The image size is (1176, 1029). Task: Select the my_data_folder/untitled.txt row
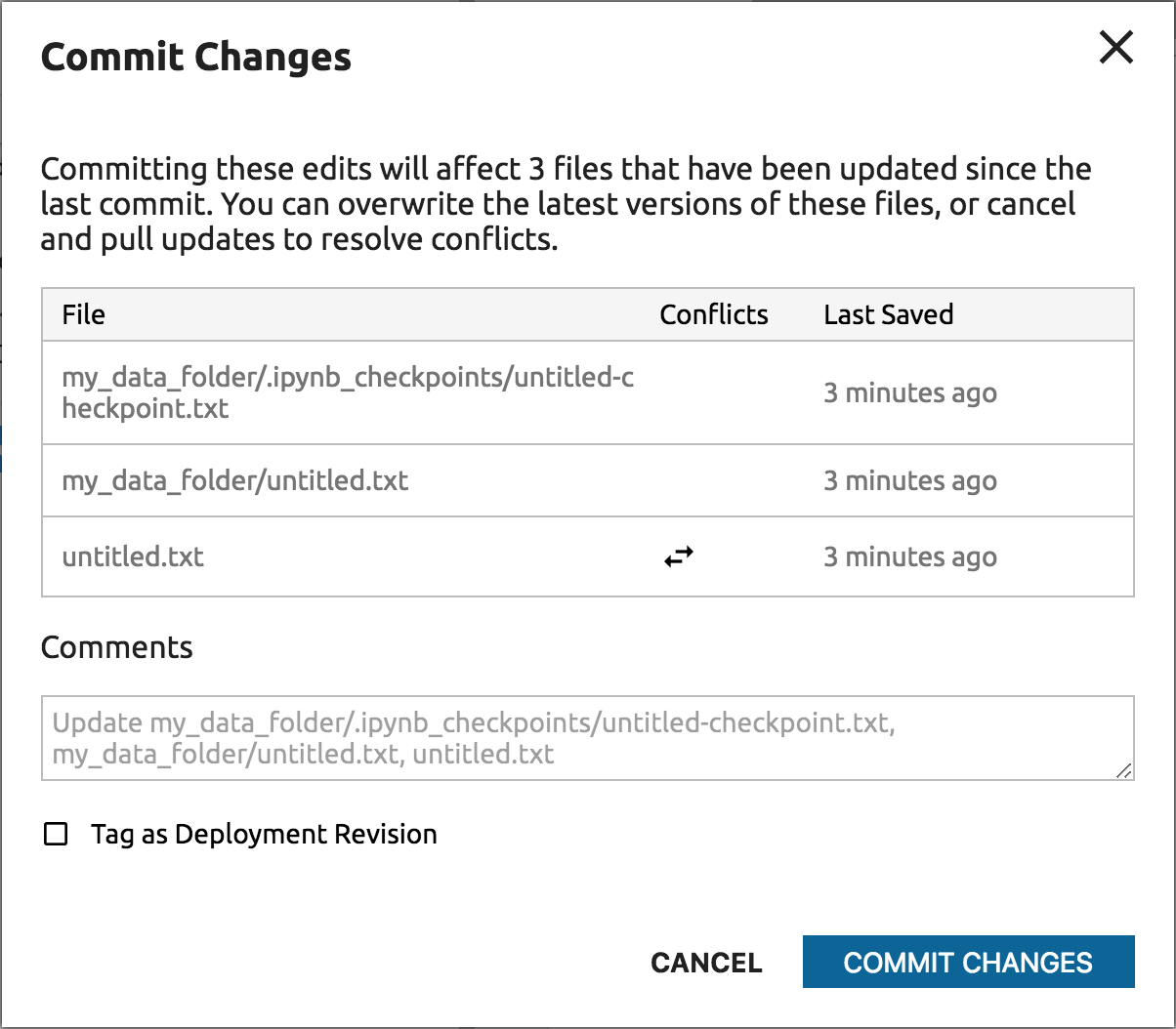(x=235, y=480)
